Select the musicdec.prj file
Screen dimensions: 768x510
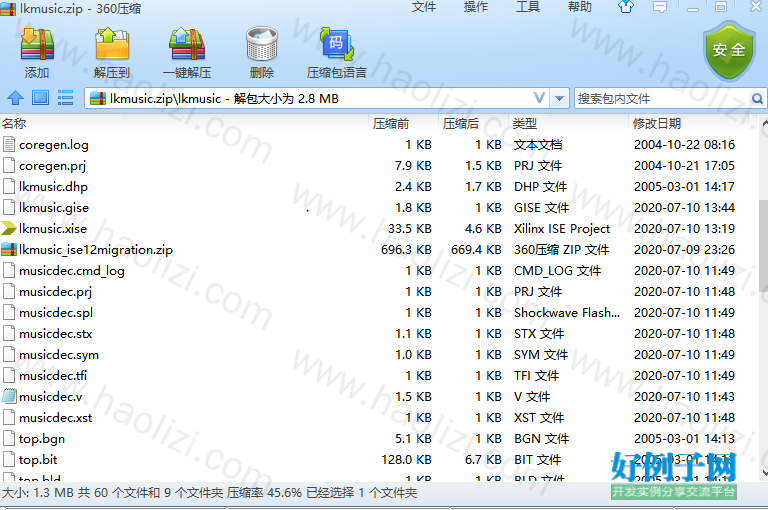[55, 291]
